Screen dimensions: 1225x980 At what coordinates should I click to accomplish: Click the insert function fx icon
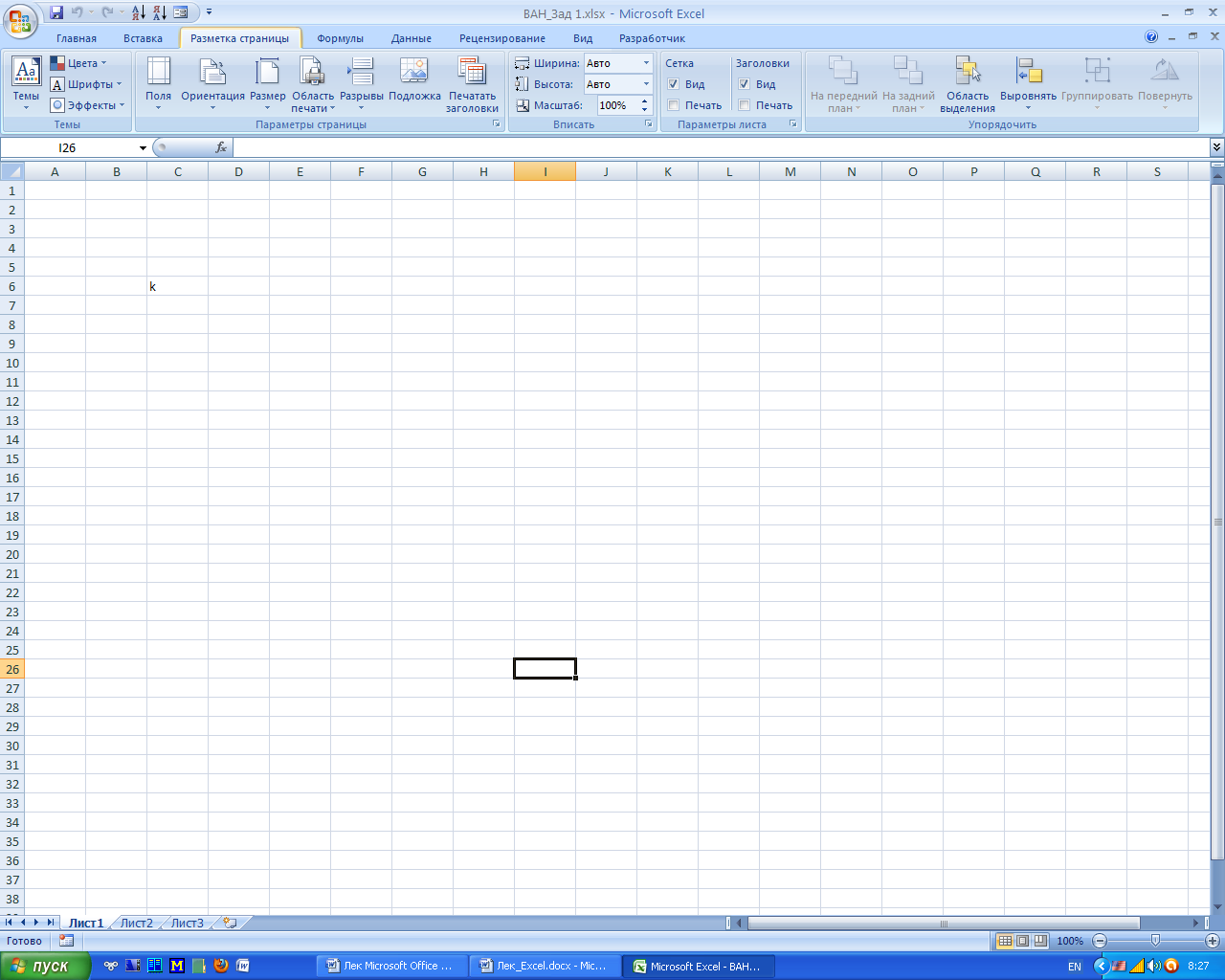click(x=221, y=147)
